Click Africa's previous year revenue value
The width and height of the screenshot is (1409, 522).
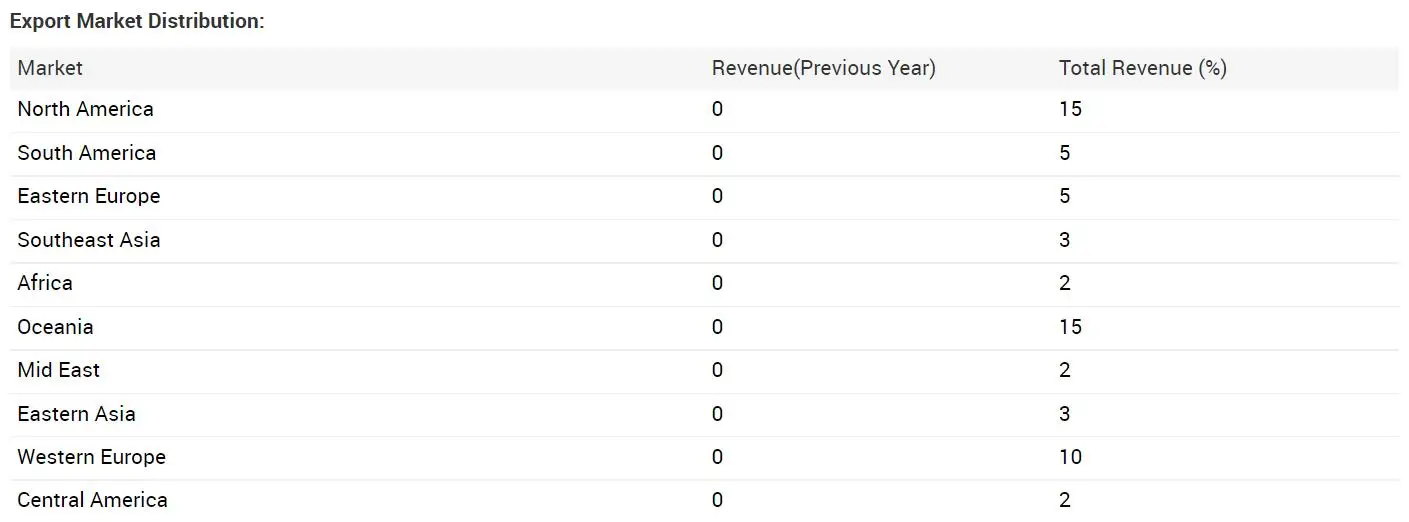717,283
